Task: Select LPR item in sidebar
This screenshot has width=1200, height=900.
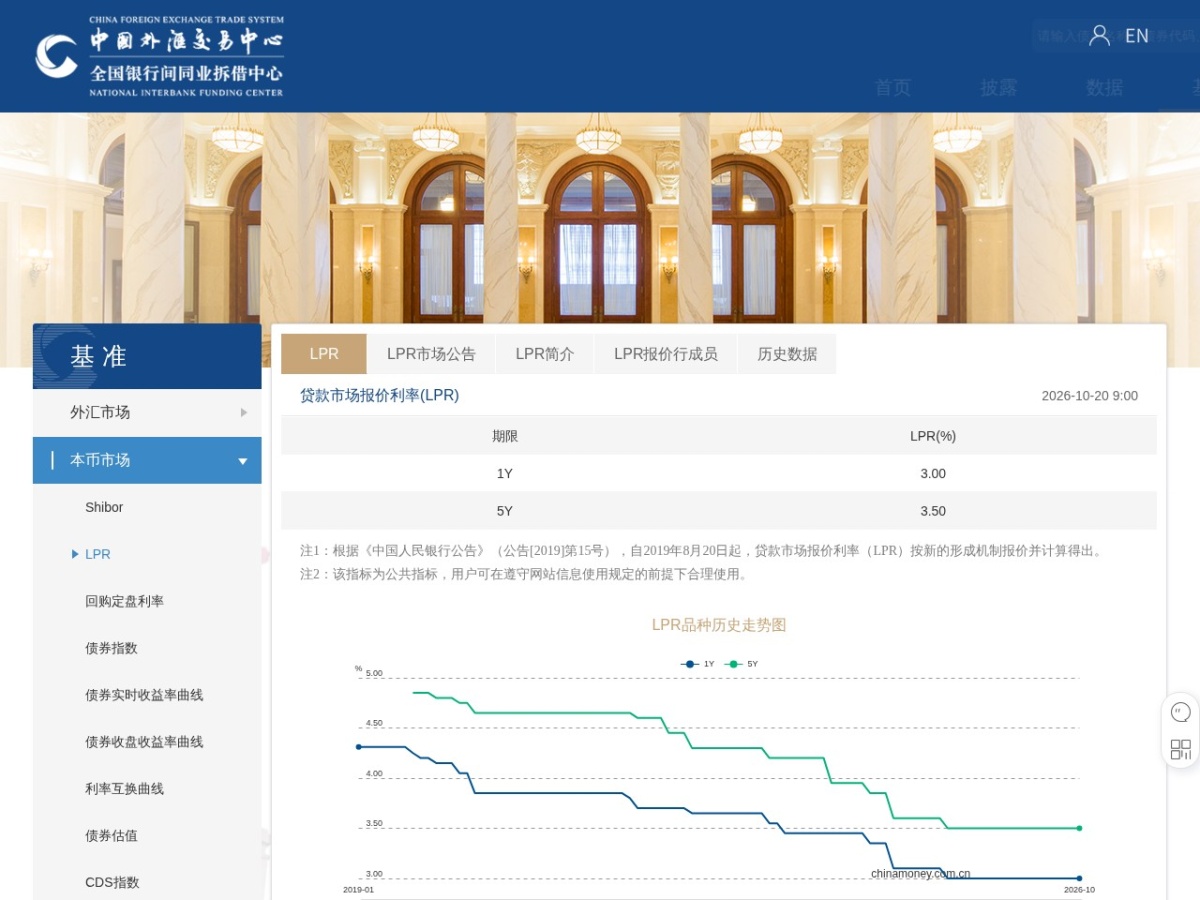Action: click(x=98, y=554)
